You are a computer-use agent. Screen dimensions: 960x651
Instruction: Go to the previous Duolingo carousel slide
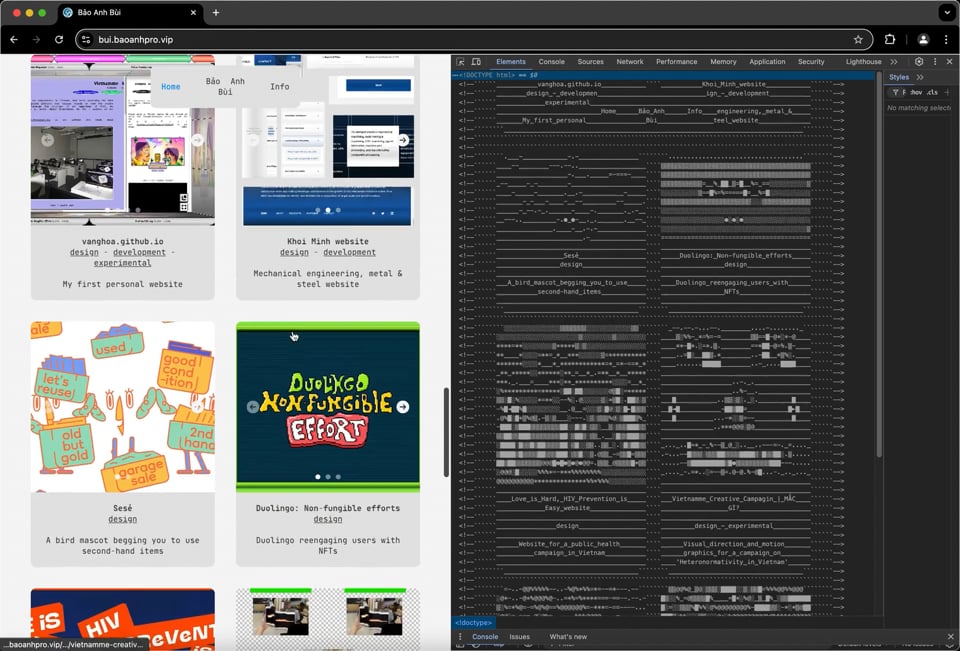(x=253, y=407)
